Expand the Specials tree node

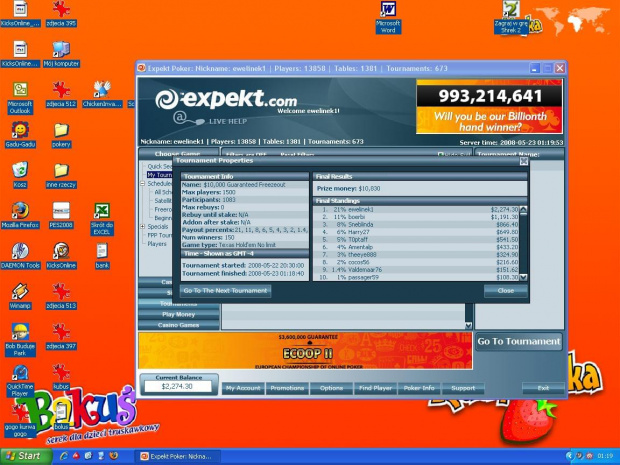(142, 227)
